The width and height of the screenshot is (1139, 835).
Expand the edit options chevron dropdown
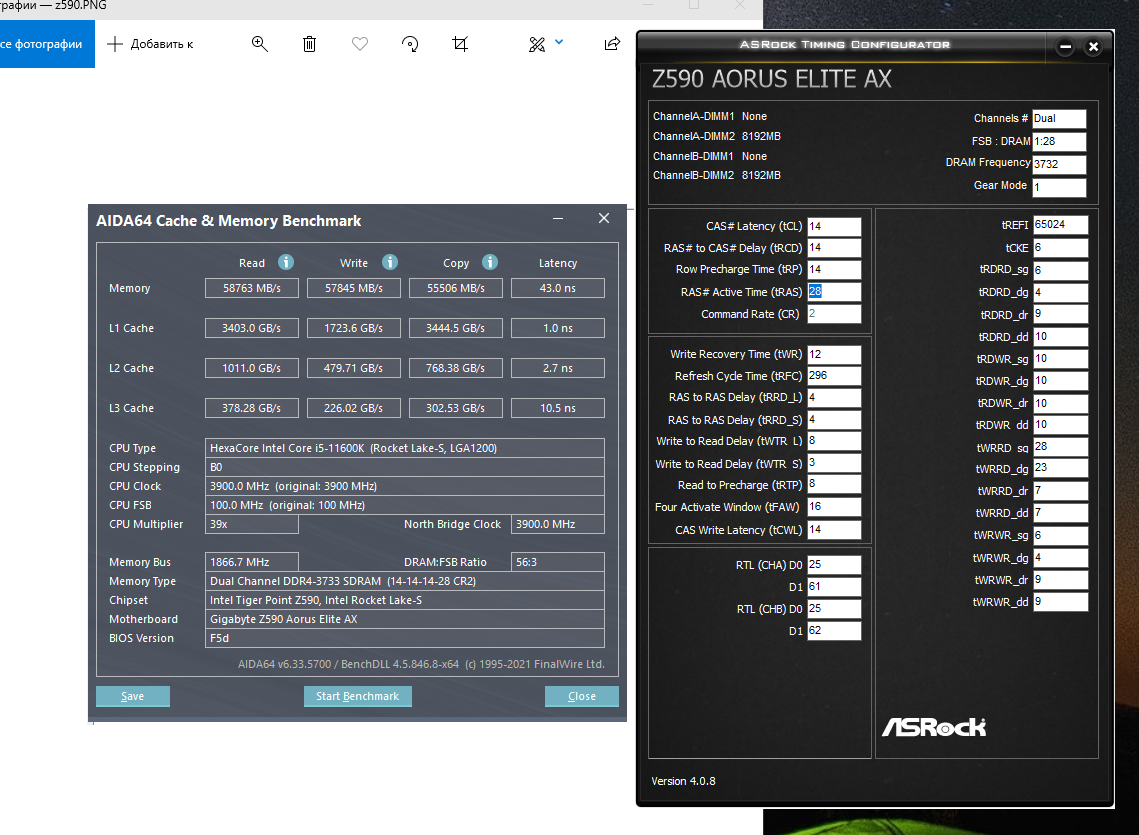(x=559, y=42)
